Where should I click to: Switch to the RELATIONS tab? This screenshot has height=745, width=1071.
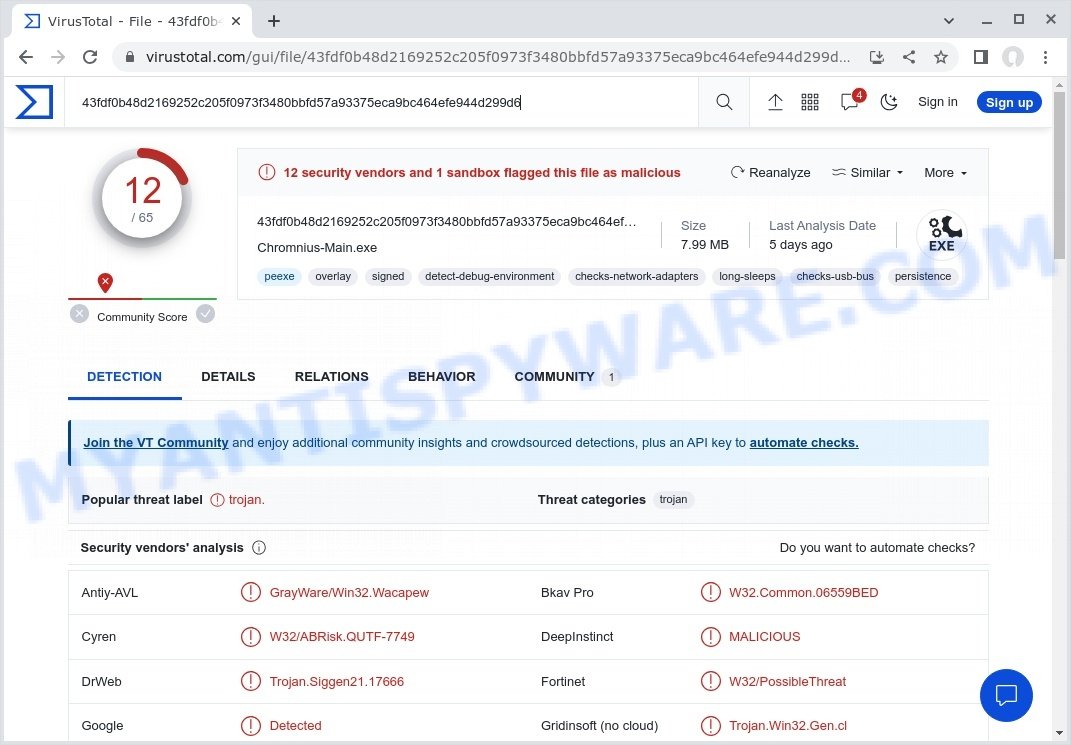click(x=331, y=377)
